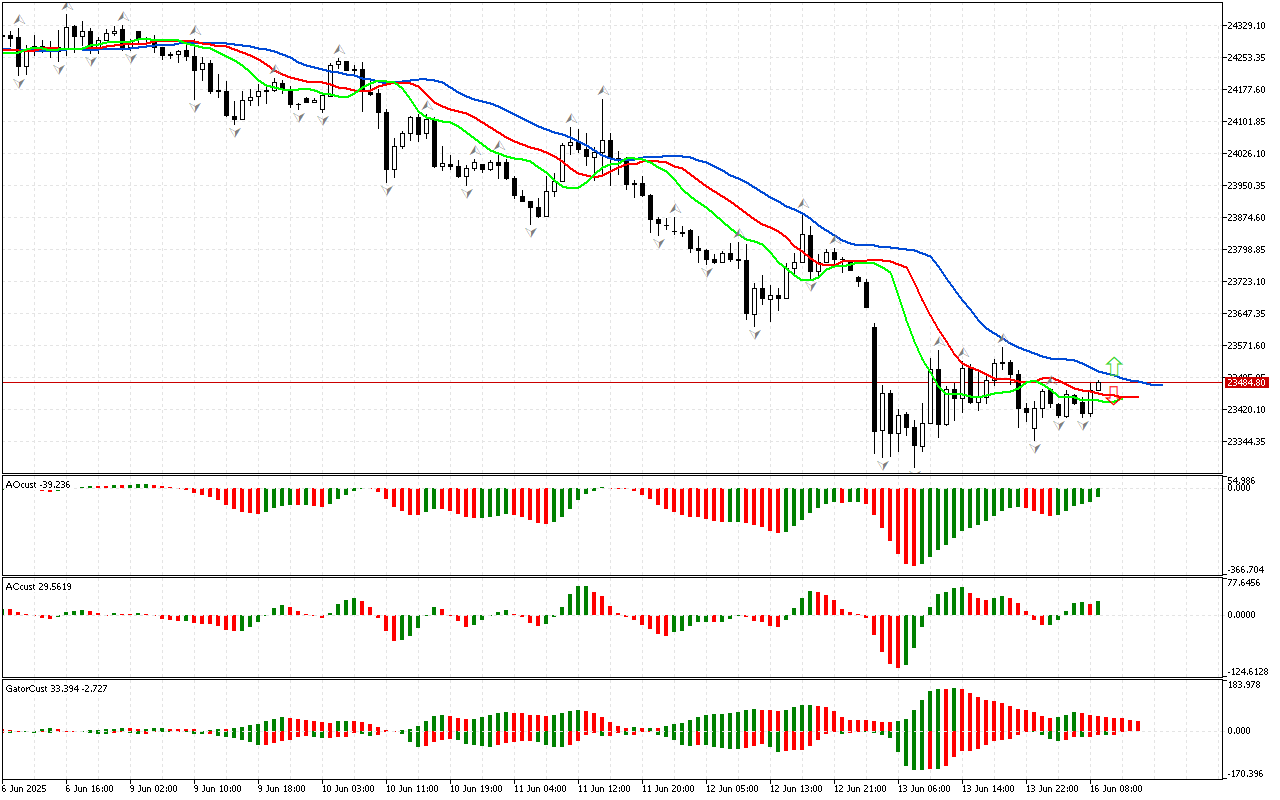The image size is (1280, 800).
Task: Click the red down arrow signal
Action: [x=1113, y=394]
